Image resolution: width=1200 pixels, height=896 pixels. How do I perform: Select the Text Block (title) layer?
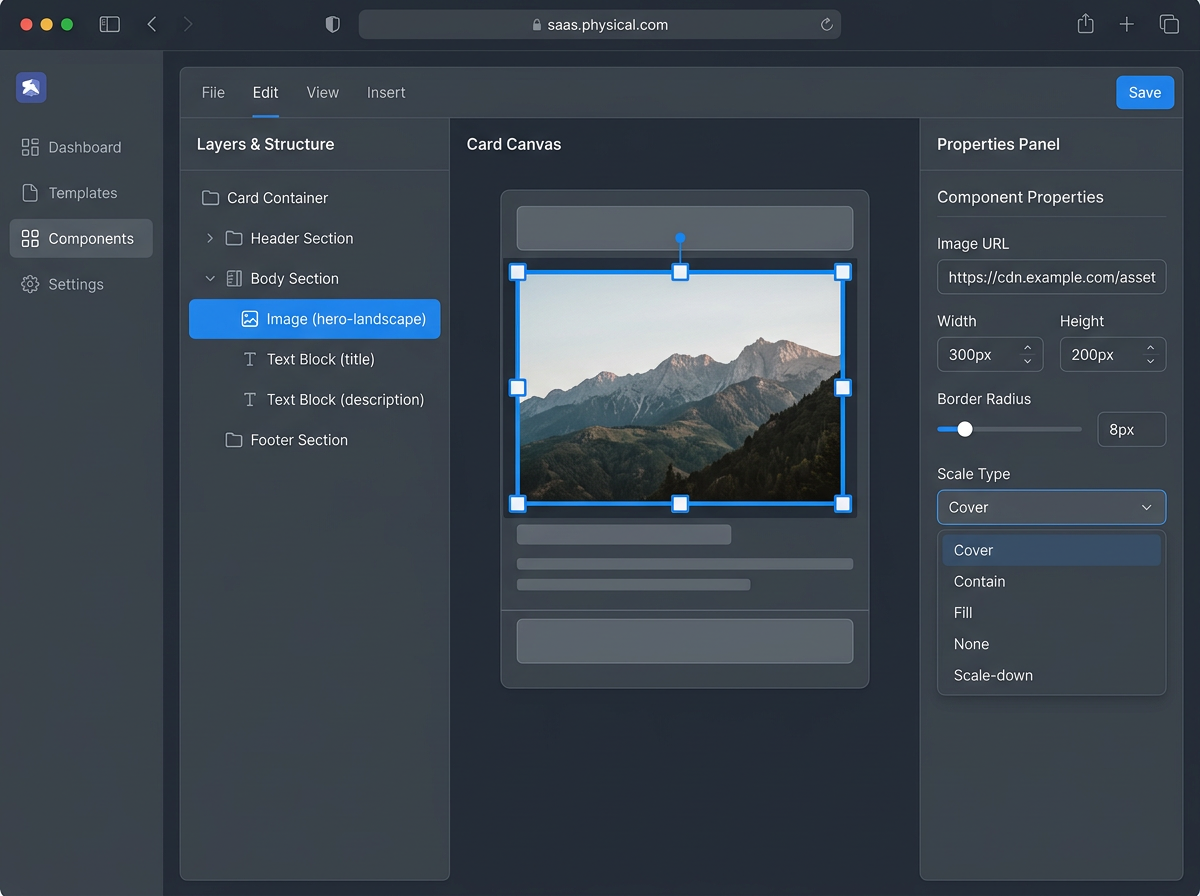tap(314, 359)
